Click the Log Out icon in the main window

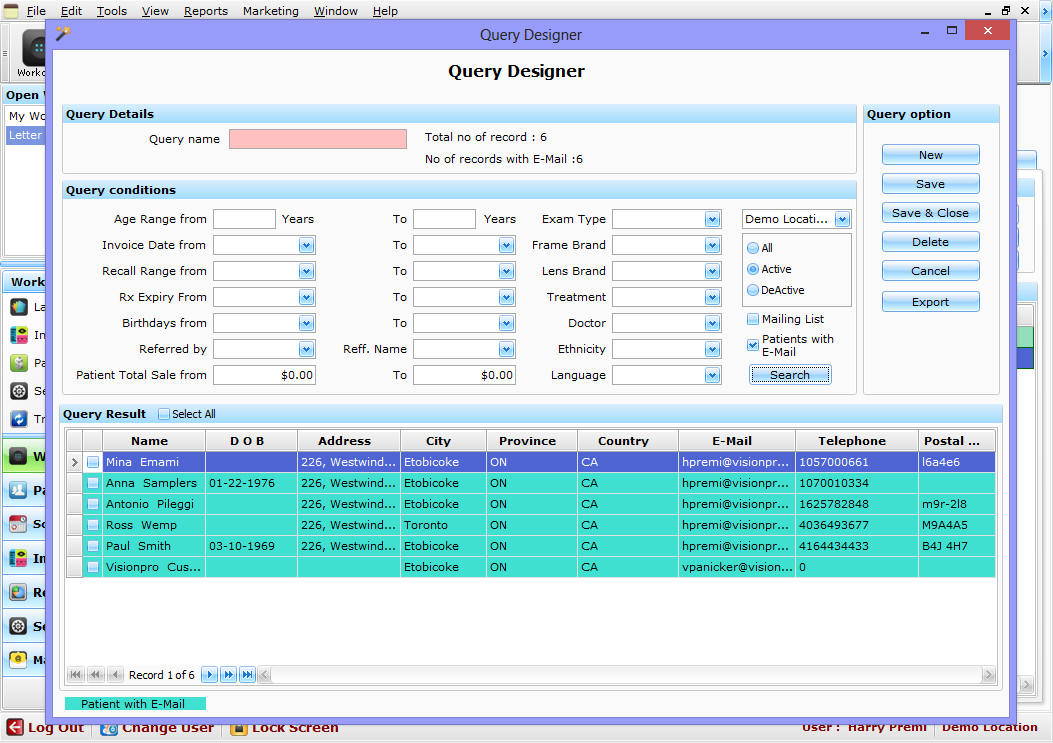coord(15,728)
